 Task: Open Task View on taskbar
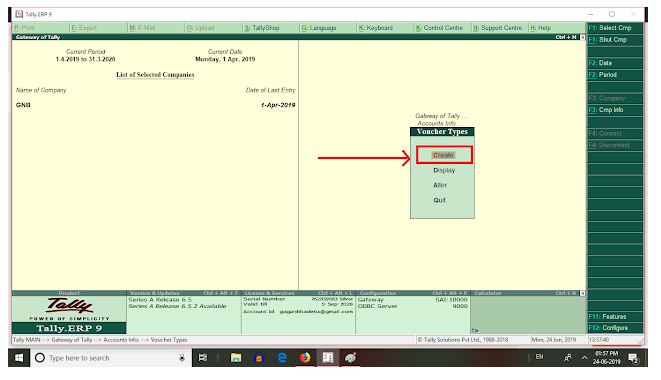click(203, 358)
